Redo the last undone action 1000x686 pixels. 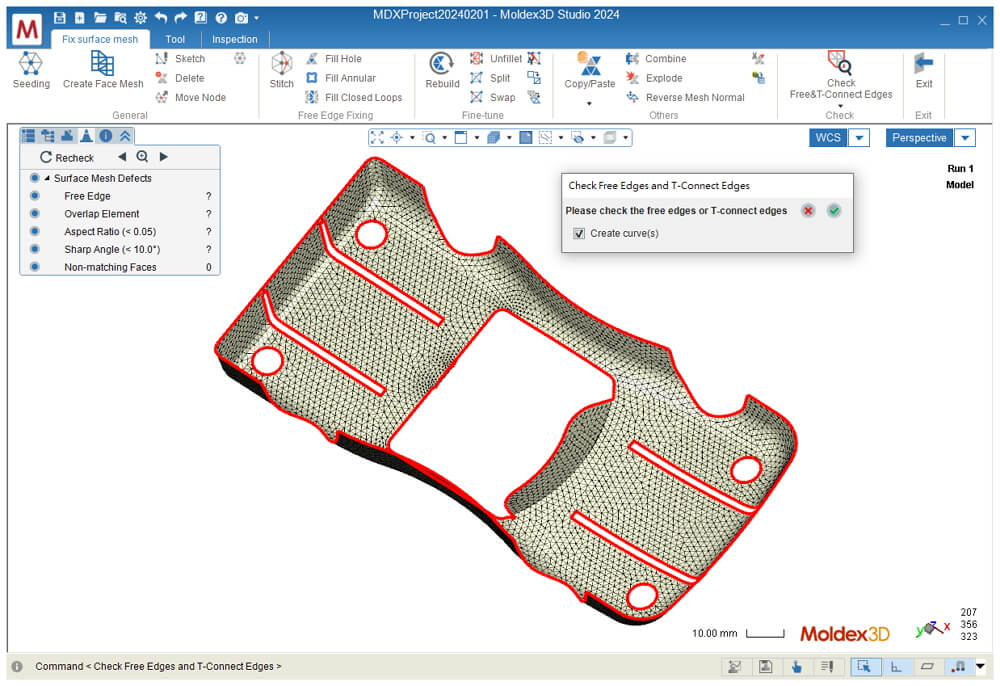180,18
